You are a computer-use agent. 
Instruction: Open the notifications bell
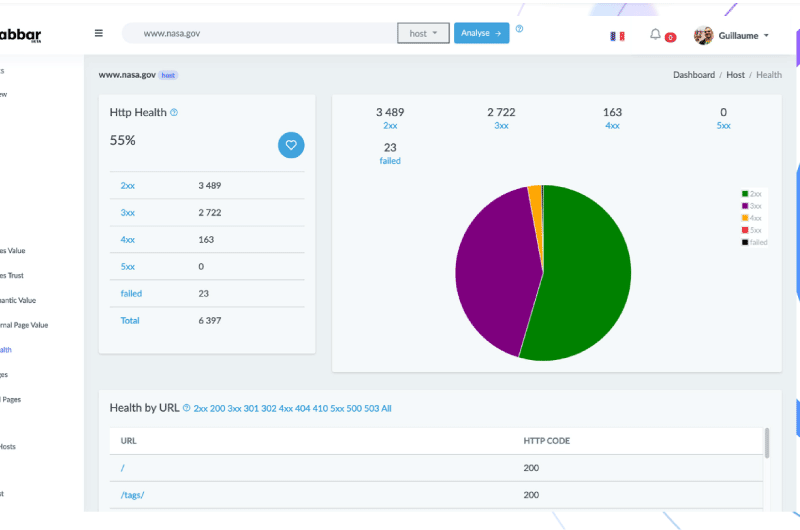pos(655,35)
